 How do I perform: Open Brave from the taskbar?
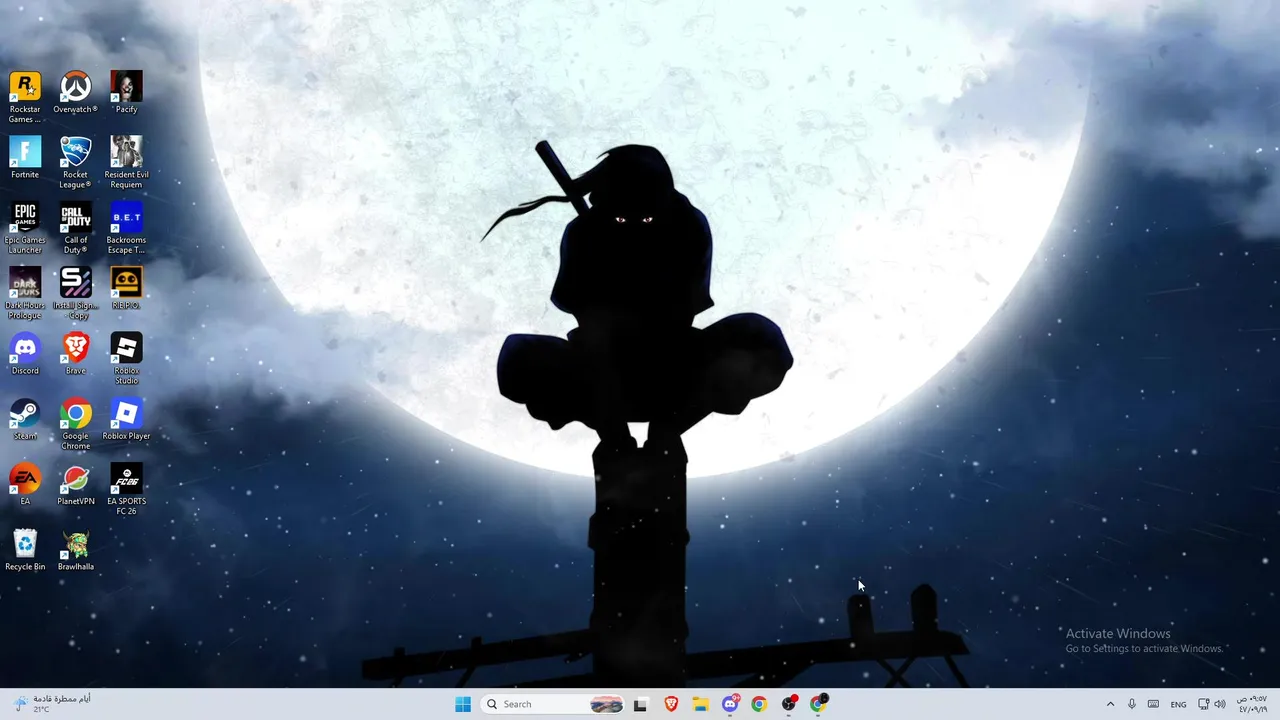[x=671, y=704]
